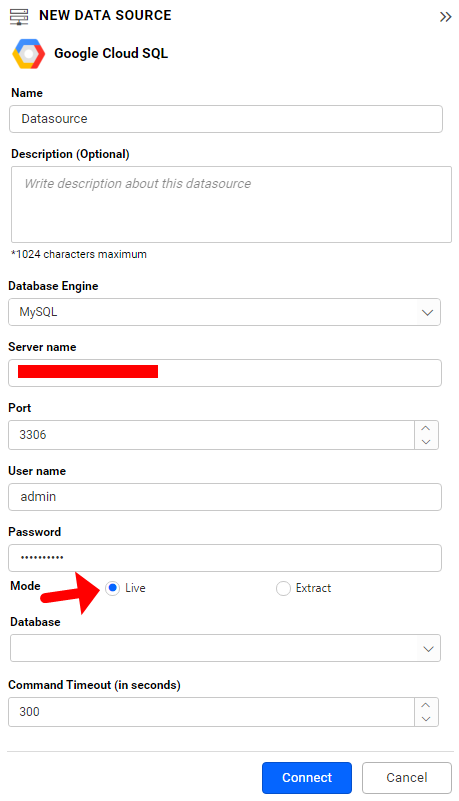Click the Google Cloud SQL logo

pyautogui.click(x=29, y=54)
